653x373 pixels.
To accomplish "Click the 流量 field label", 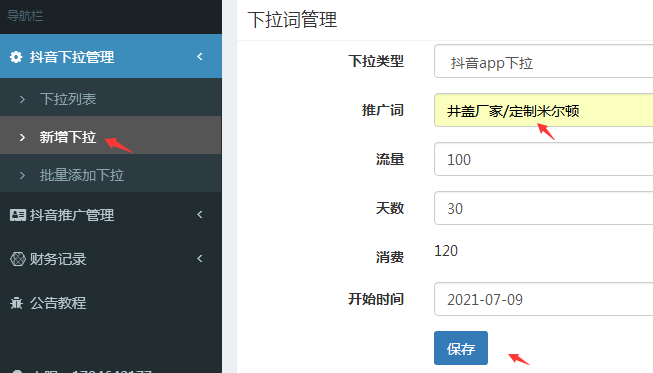I will (390, 159).
